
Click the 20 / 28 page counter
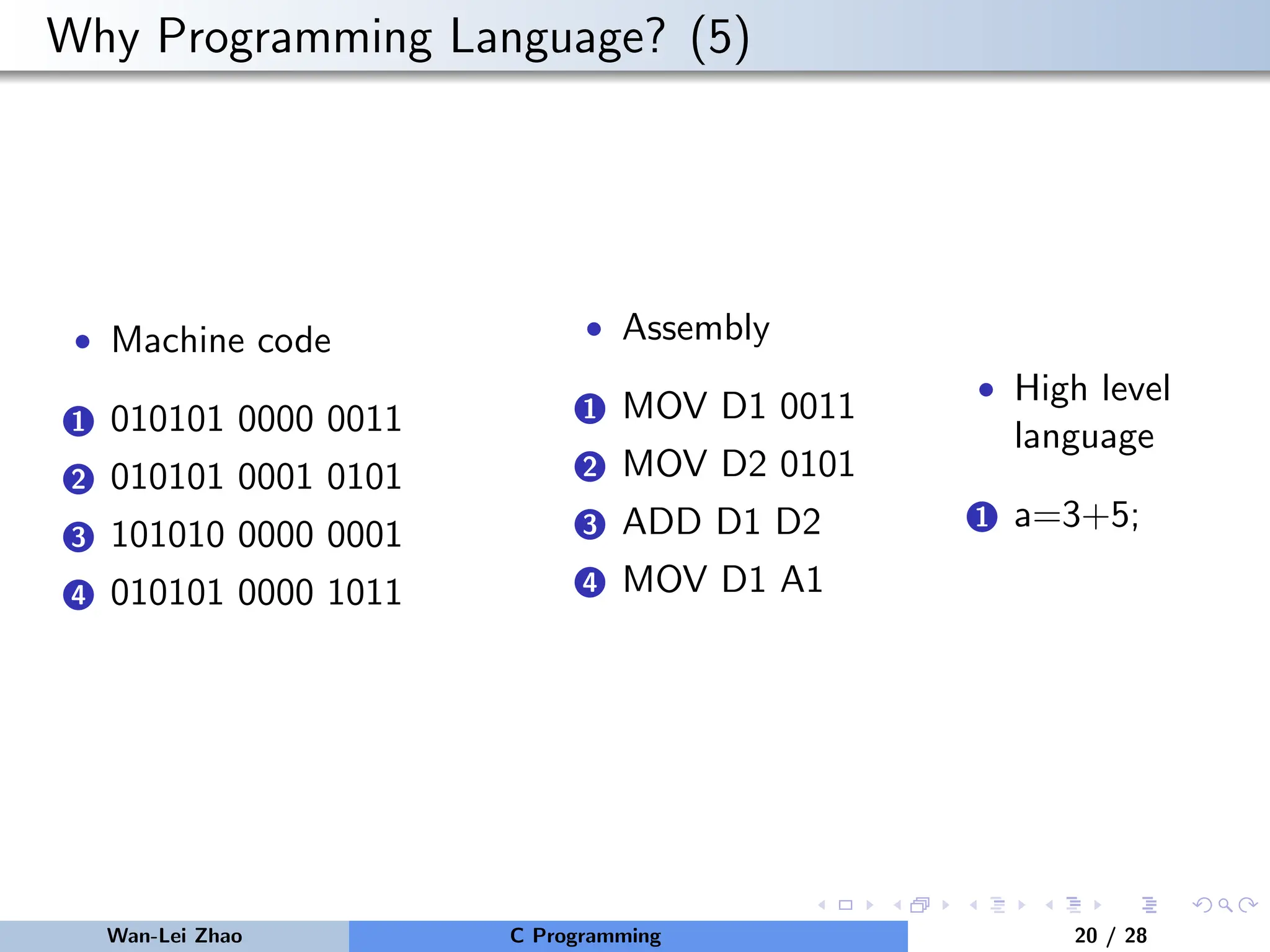(1111, 935)
